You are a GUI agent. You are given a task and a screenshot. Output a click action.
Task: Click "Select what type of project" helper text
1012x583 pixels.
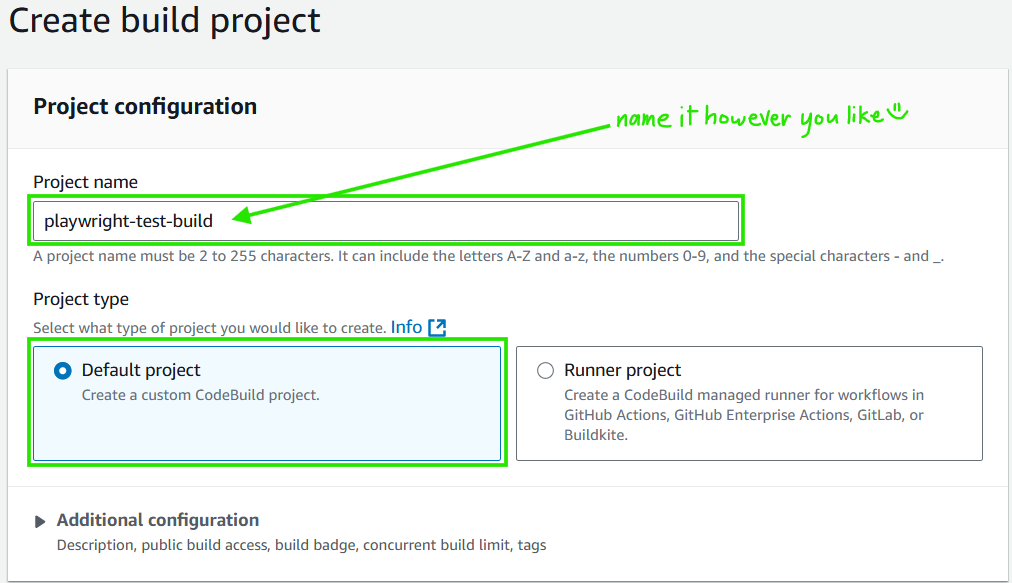[x=210, y=328]
